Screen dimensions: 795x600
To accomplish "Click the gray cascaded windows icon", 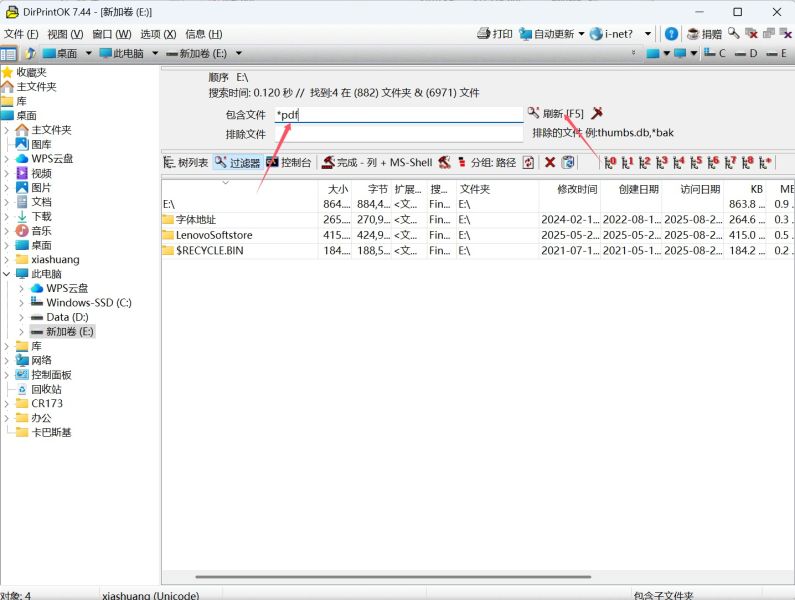I will click(x=769, y=33).
